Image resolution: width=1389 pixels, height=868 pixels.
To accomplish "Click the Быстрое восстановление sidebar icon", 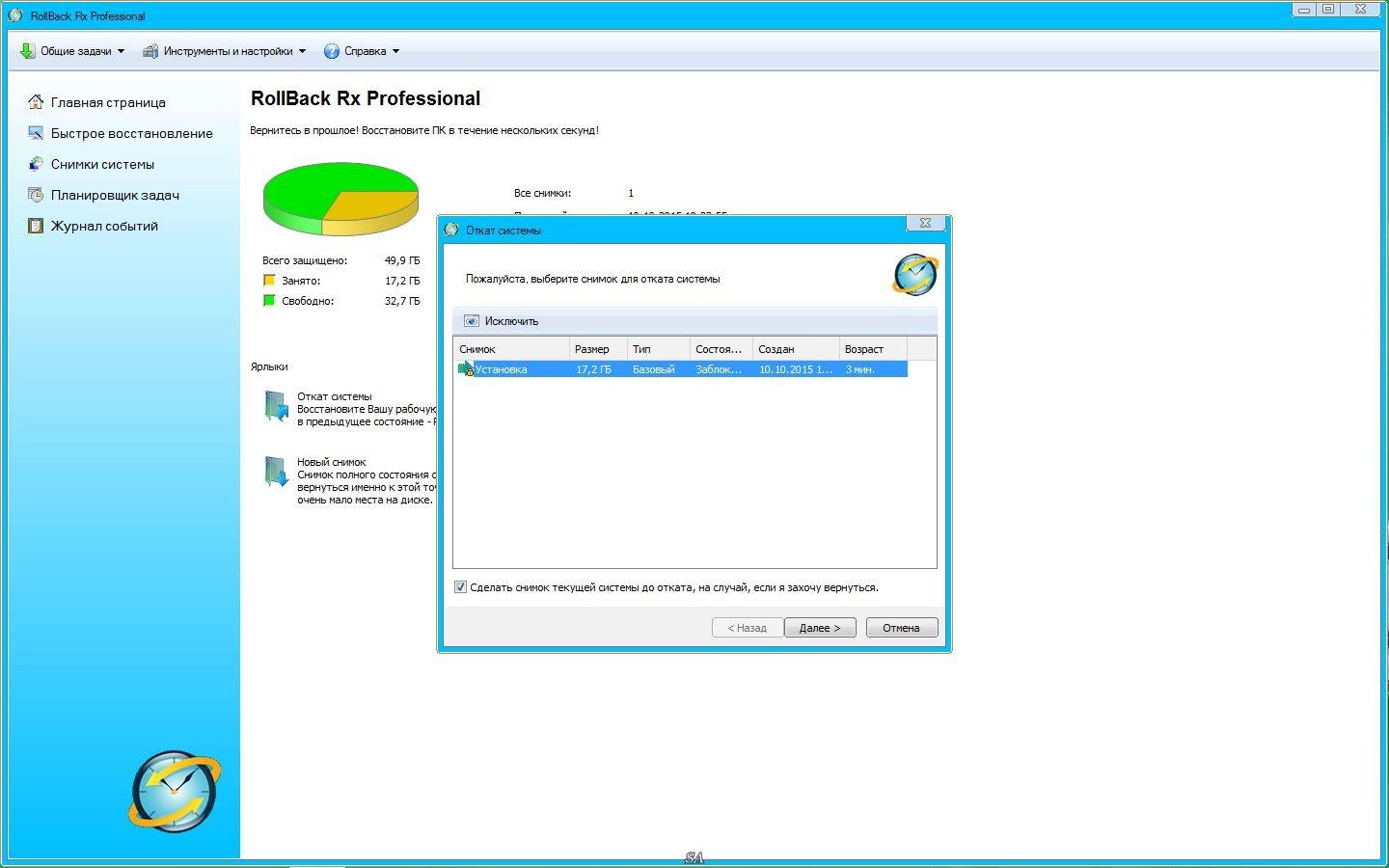I will pyautogui.click(x=36, y=133).
